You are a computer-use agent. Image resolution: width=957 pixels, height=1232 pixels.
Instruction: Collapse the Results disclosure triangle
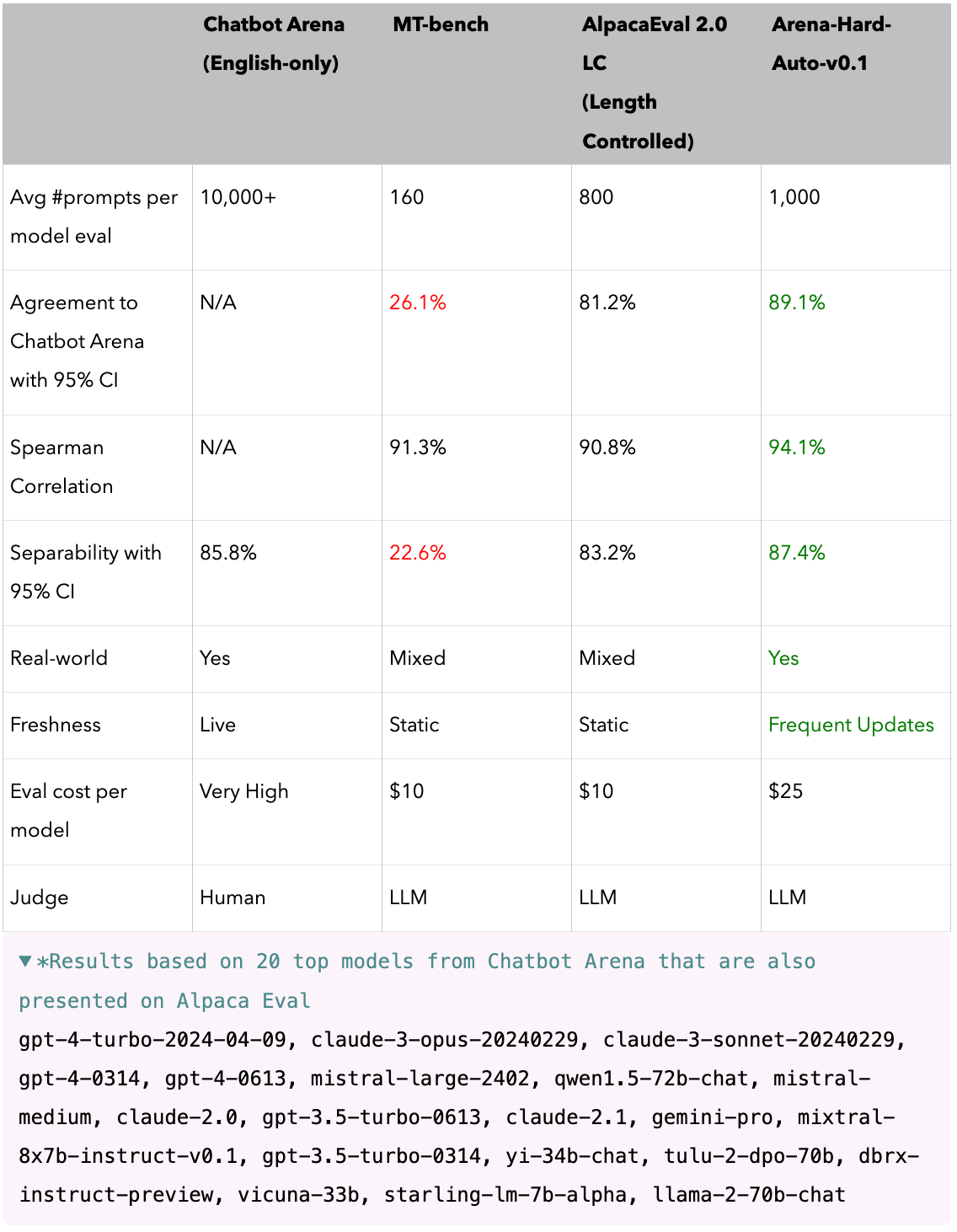pos(25,961)
